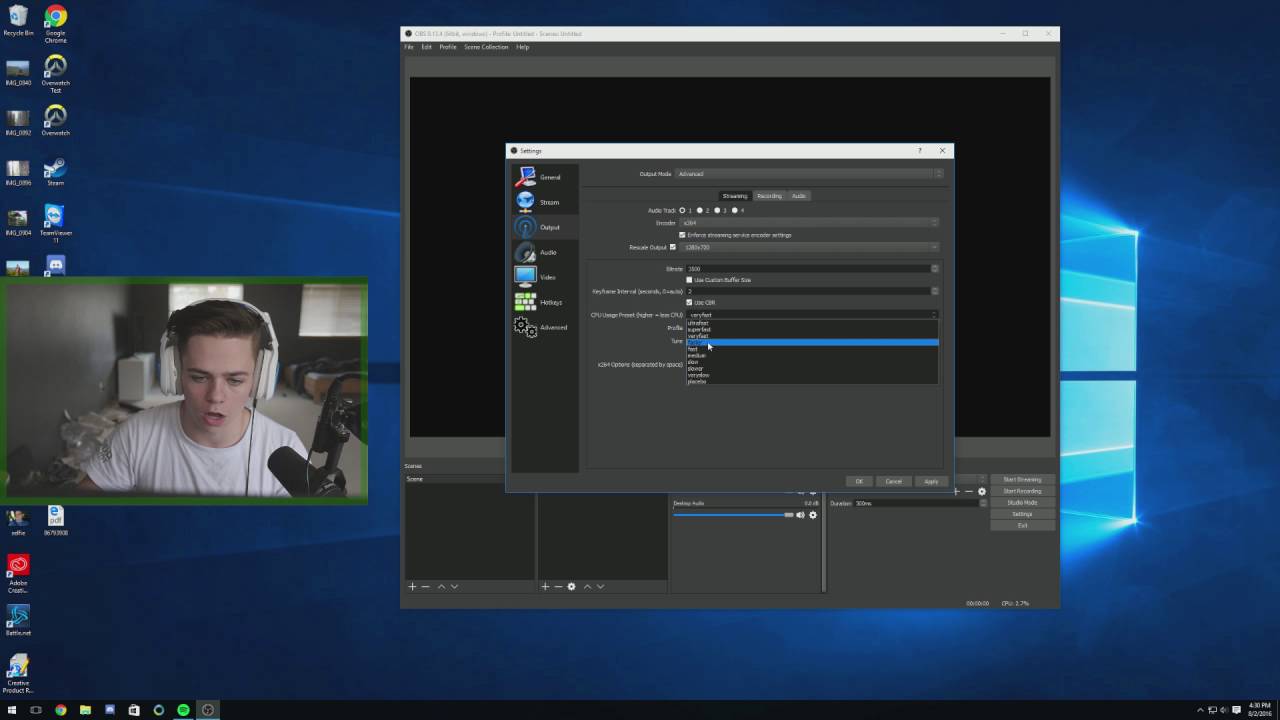The width and height of the screenshot is (1280, 720).
Task: Toggle Rescale Output checkbox
Action: tap(673, 247)
